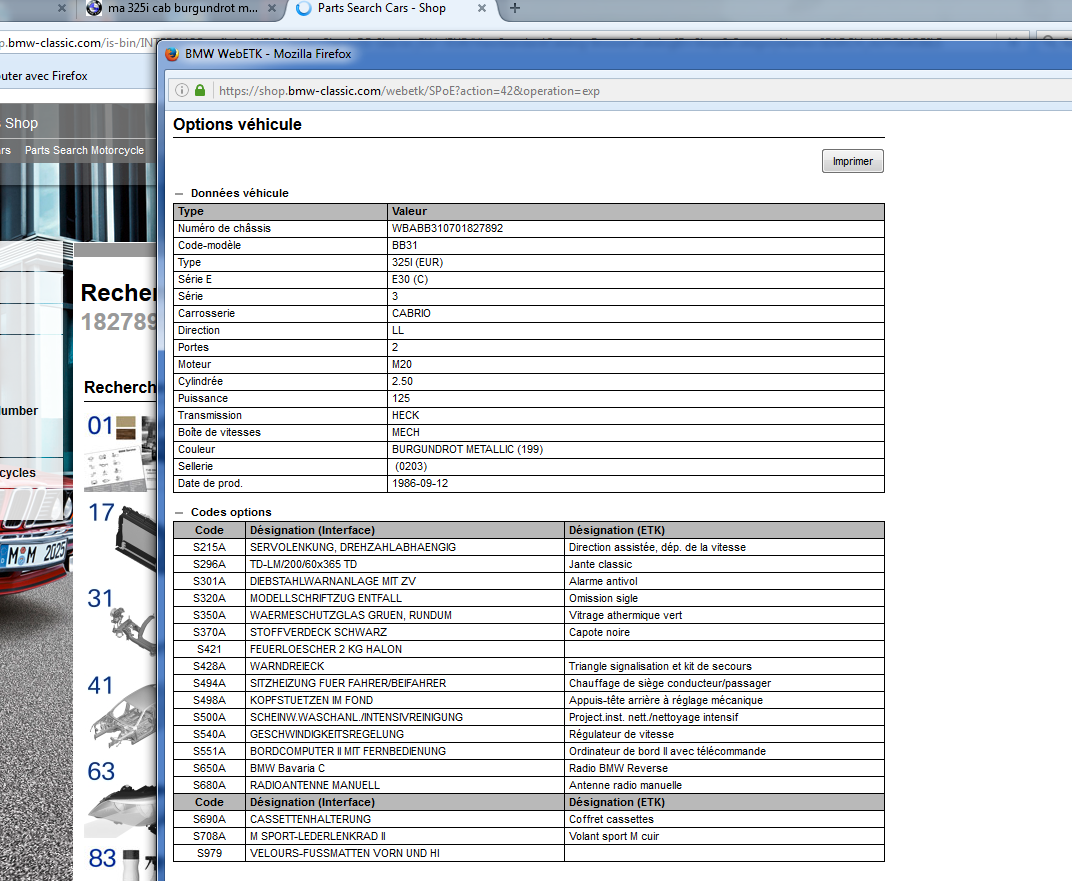Viewport: 1076px width, 881px height.
Task: Click 'FEUERLOESCHER 2 KG HALON' entry
Action: tap(326, 649)
